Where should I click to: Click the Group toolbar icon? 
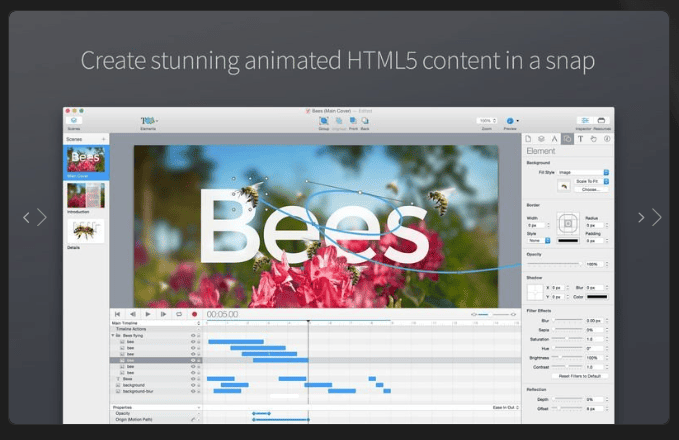pos(323,121)
